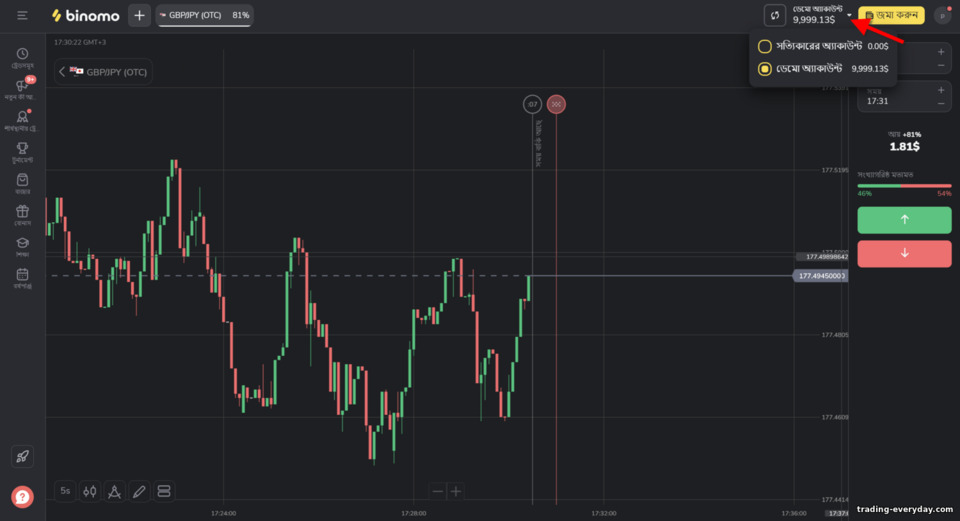960x521 pixels.
Task: Open the education graduation cap icon
Action: (x=23, y=243)
